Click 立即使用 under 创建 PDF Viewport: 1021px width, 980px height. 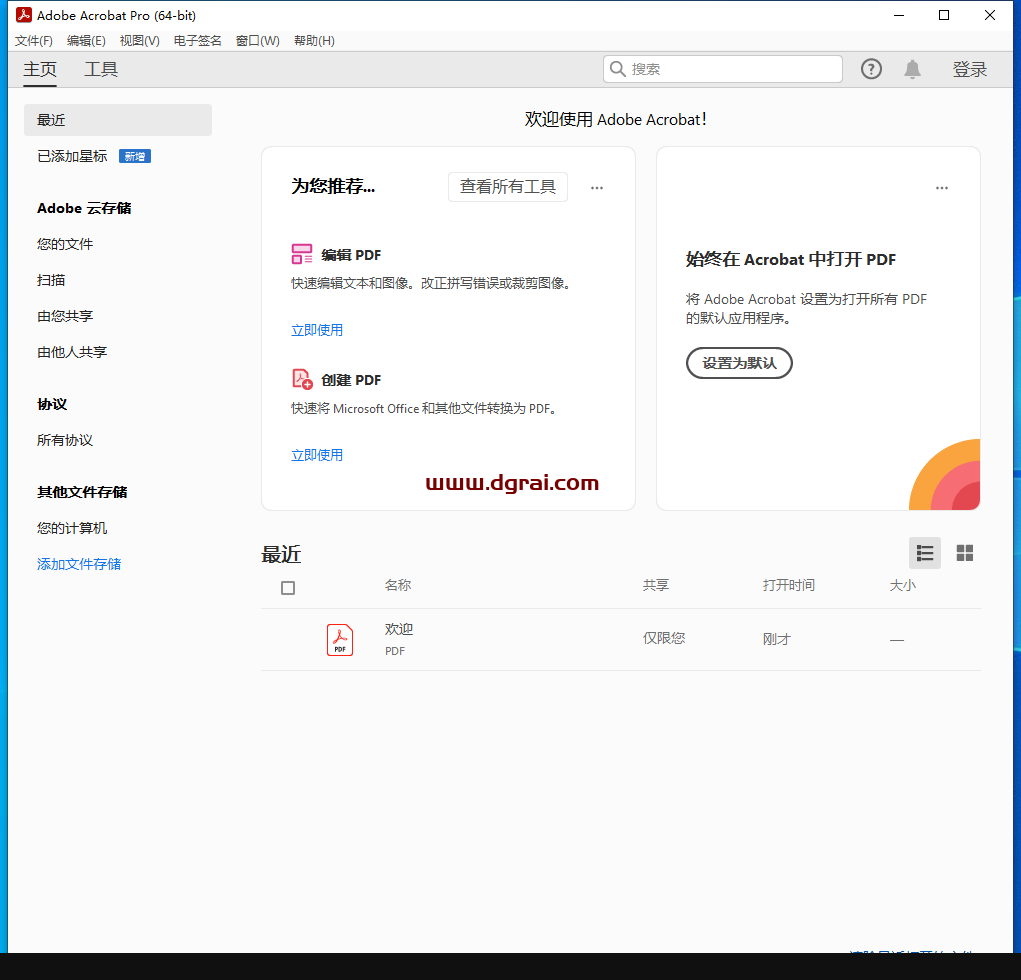point(317,455)
